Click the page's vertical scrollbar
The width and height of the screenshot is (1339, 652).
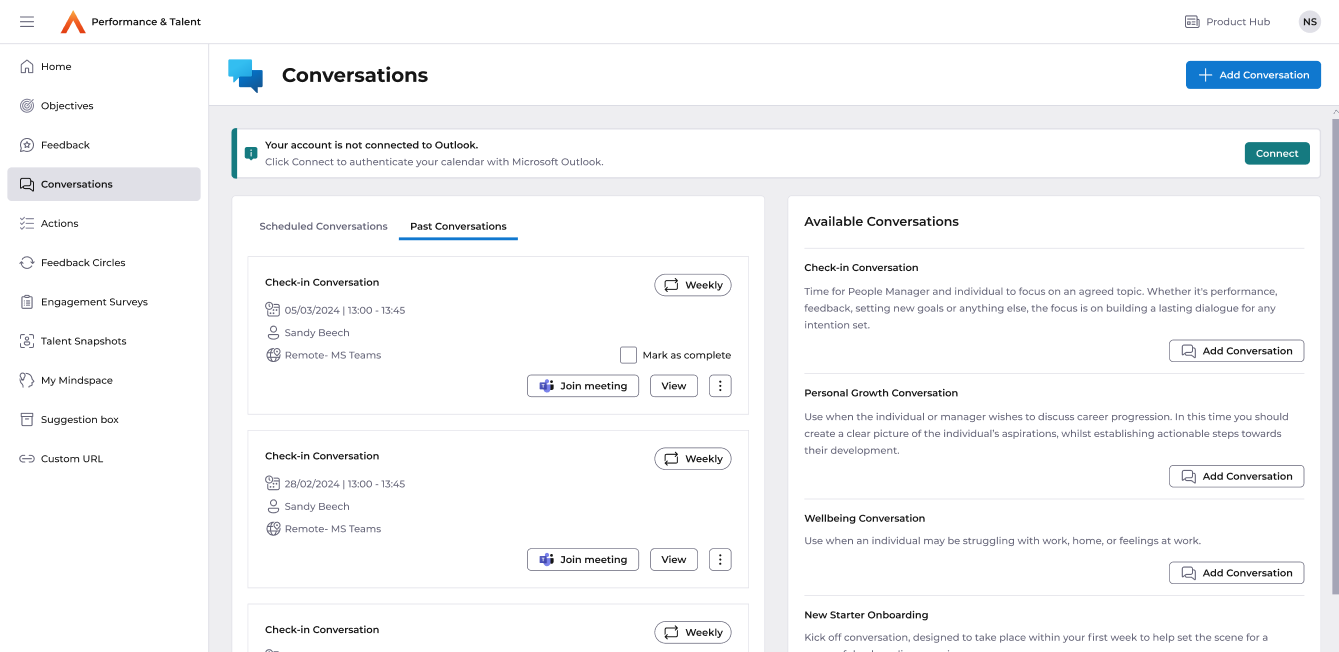pyautogui.click(x=1334, y=350)
